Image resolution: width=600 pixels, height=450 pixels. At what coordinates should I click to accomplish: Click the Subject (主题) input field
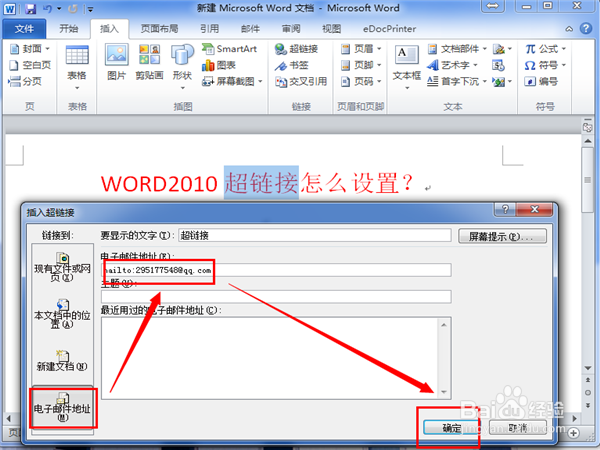[x=276, y=297]
